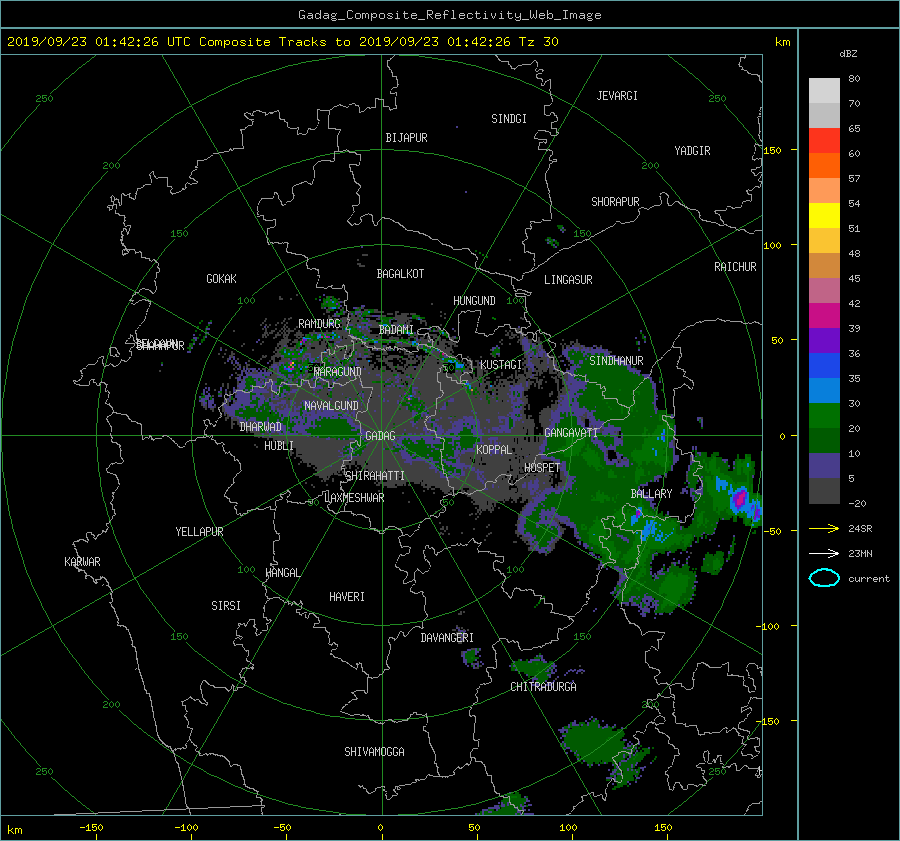Click the GANGAVATI city label

point(571,433)
